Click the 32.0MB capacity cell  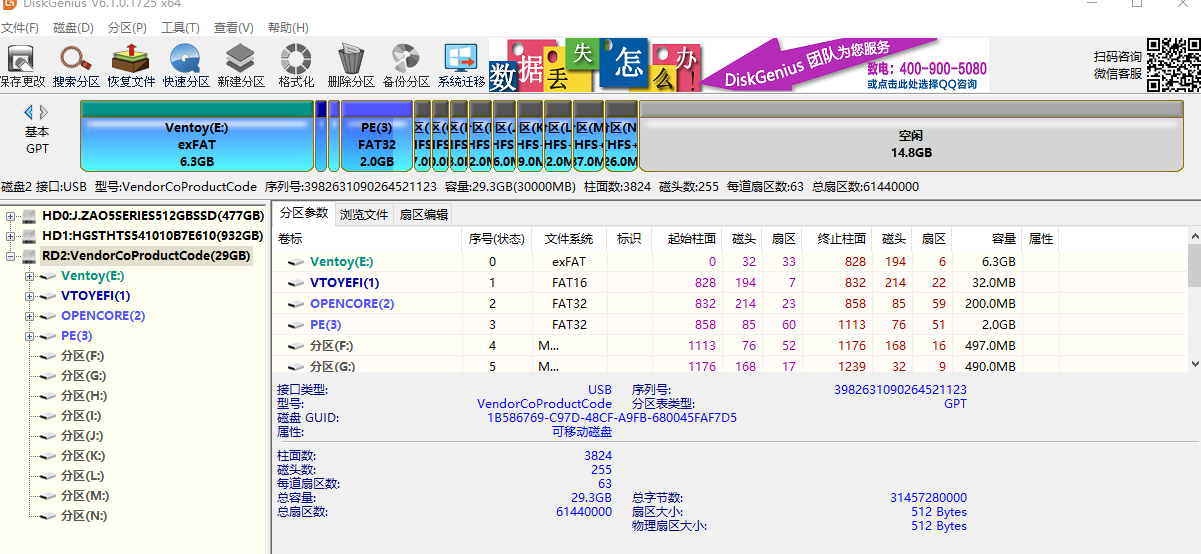(994, 283)
